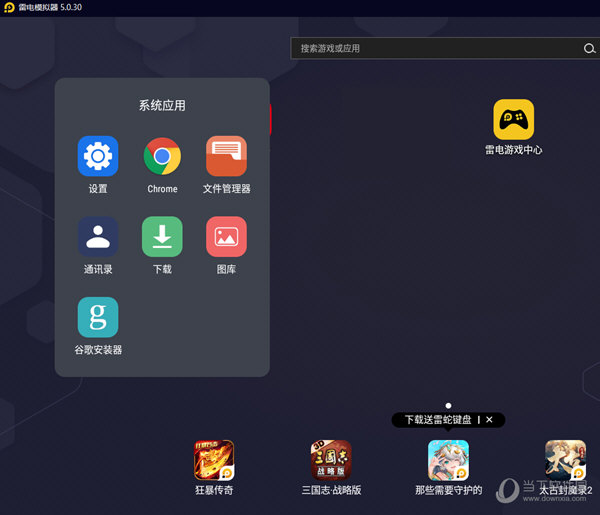Launch the 三国志·战略版 game

[331, 460]
